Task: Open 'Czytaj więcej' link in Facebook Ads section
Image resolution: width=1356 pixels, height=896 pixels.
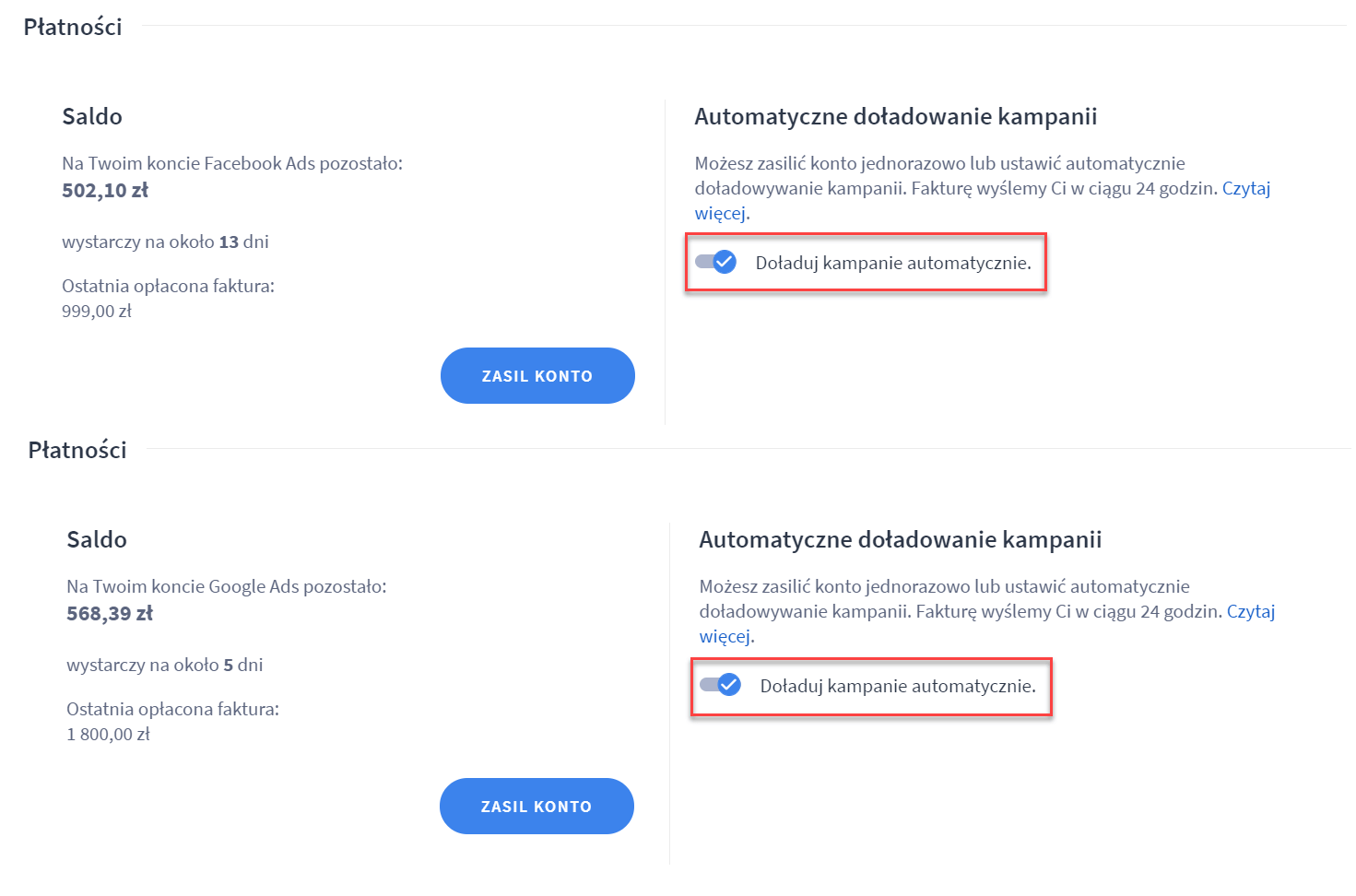Action: click(x=1245, y=189)
